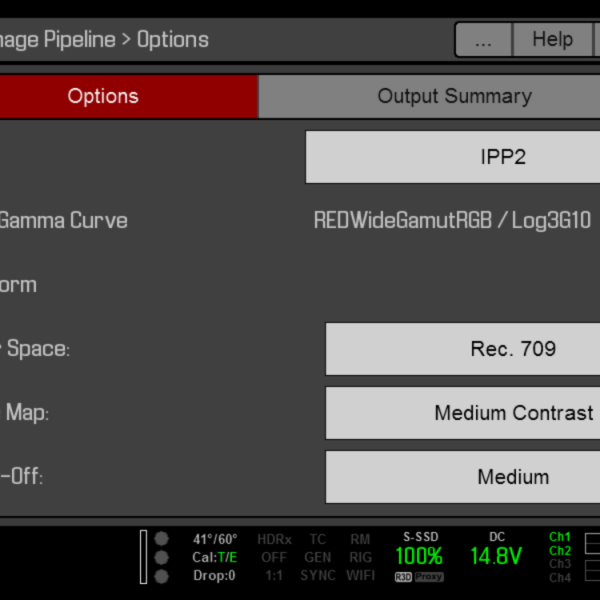Click the Ch2 audio channel label
The width and height of the screenshot is (600, 600).
(x=560, y=551)
